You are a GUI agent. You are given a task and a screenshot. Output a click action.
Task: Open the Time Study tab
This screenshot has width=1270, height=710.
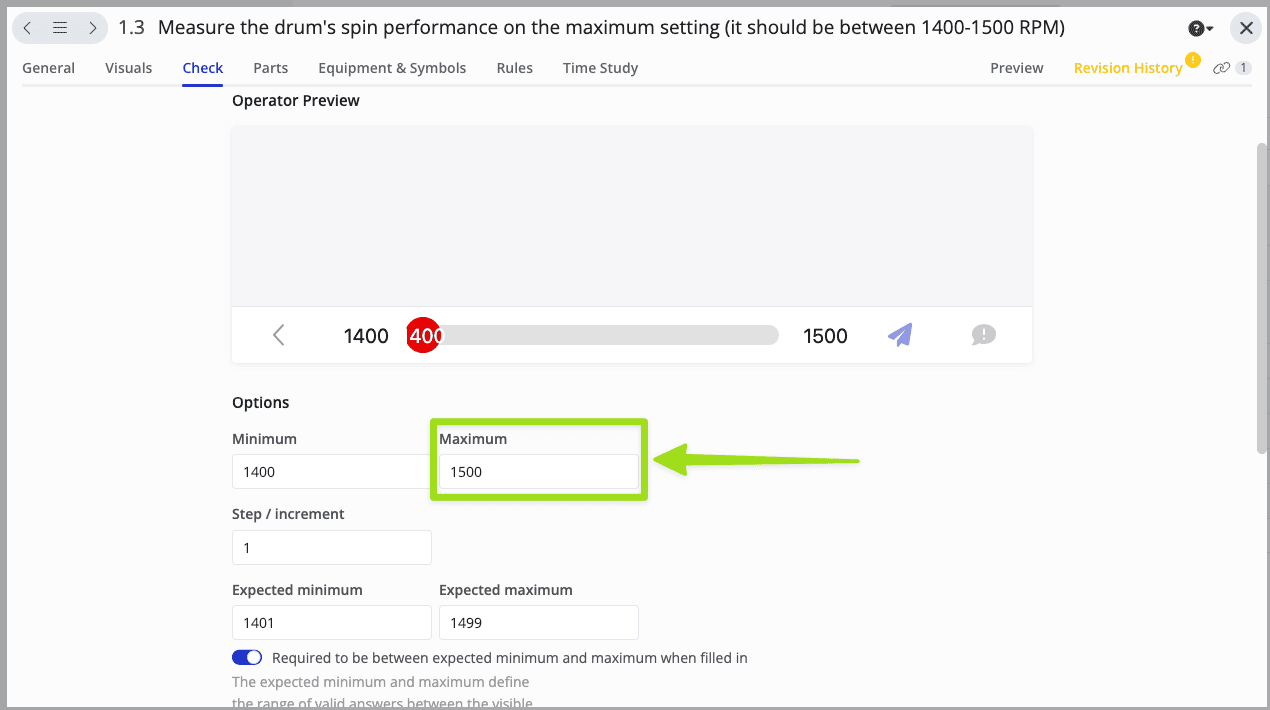(x=600, y=68)
